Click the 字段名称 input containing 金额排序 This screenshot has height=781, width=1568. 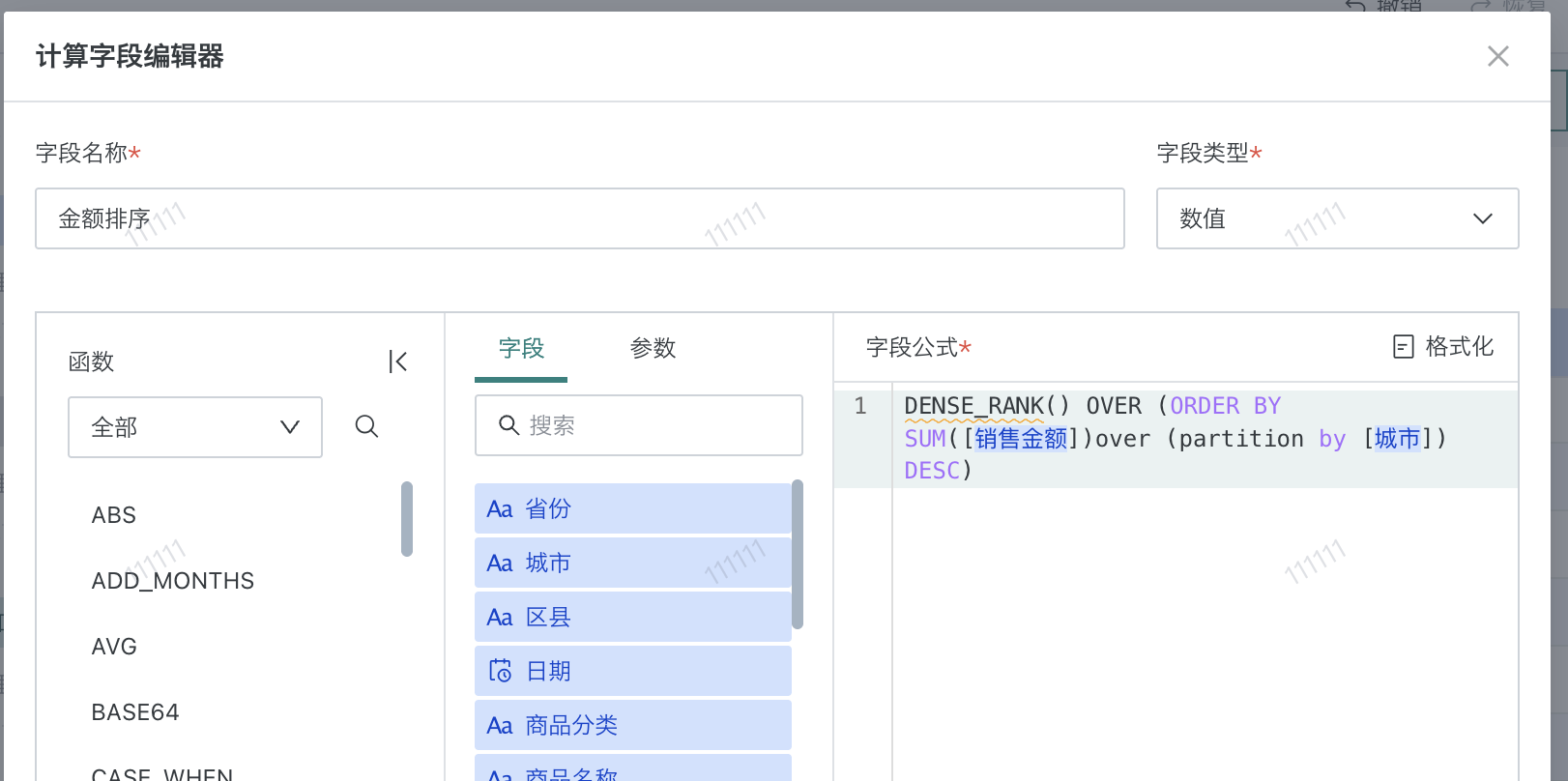(x=579, y=218)
